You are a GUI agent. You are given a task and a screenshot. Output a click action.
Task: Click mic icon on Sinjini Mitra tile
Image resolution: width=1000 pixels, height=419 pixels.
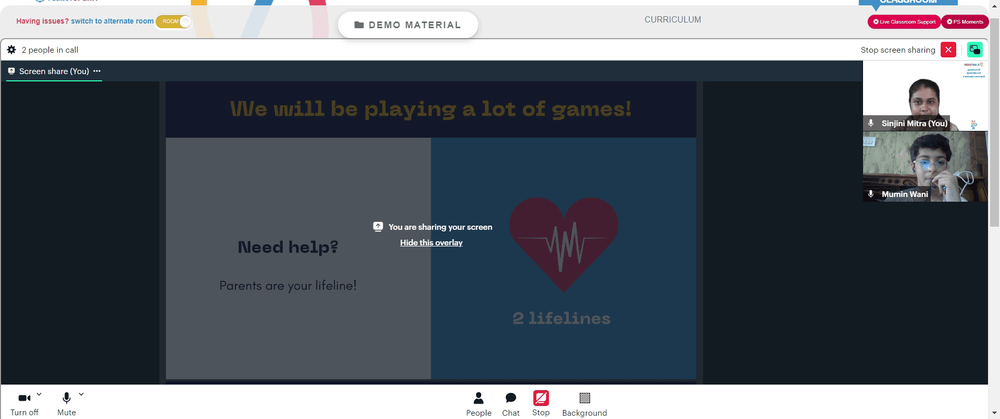(871, 123)
